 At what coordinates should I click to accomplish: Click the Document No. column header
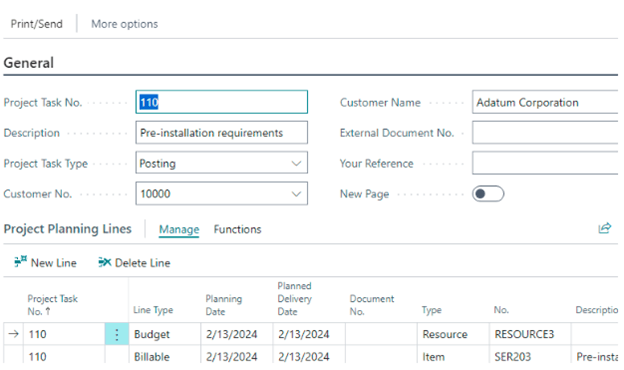tap(372, 305)
